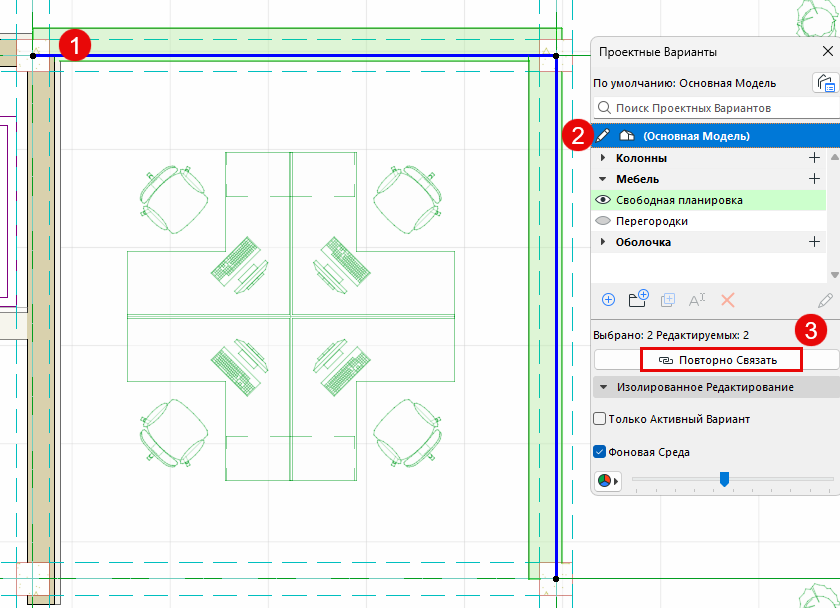
Task: Click the Оболочка set name
Action: coord(643,242)
